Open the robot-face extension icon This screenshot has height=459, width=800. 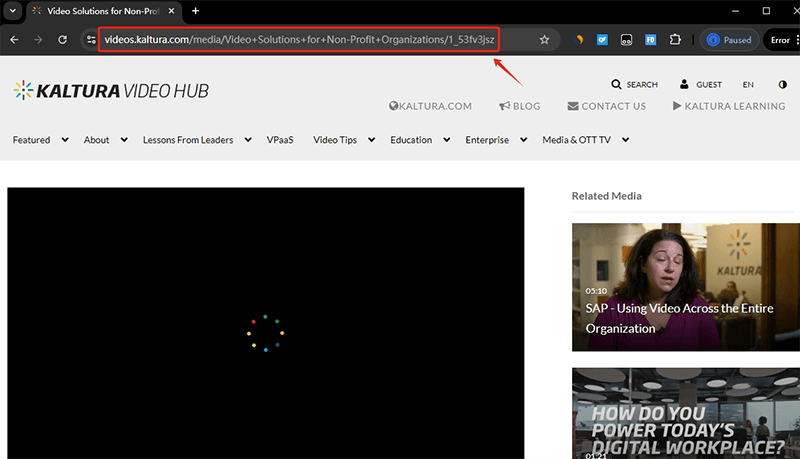point(627,40)
